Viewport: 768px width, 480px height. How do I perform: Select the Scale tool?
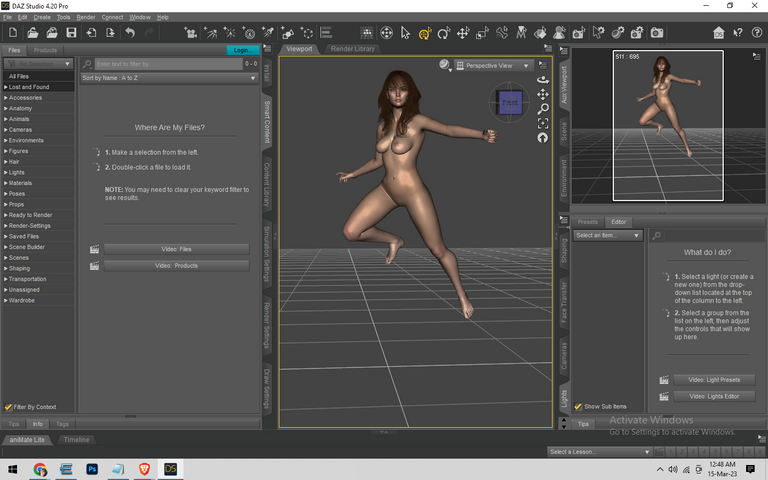pyautogui.click(x=482, y=33)
